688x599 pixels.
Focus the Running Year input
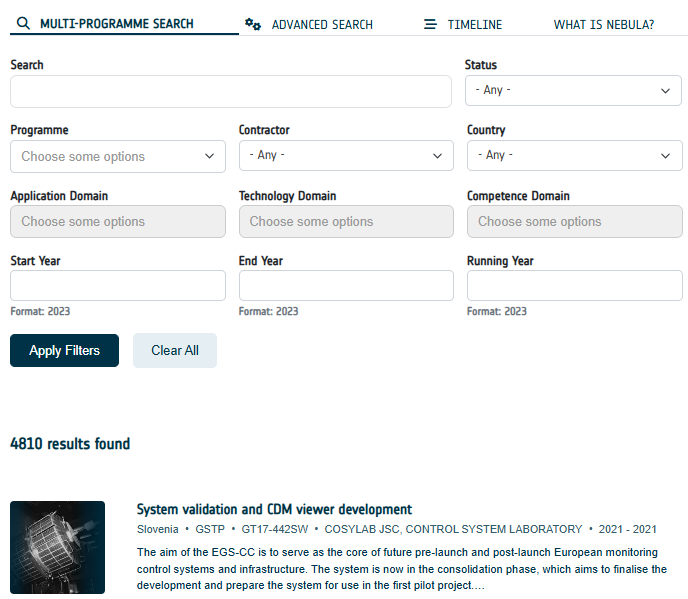point(574,286)
